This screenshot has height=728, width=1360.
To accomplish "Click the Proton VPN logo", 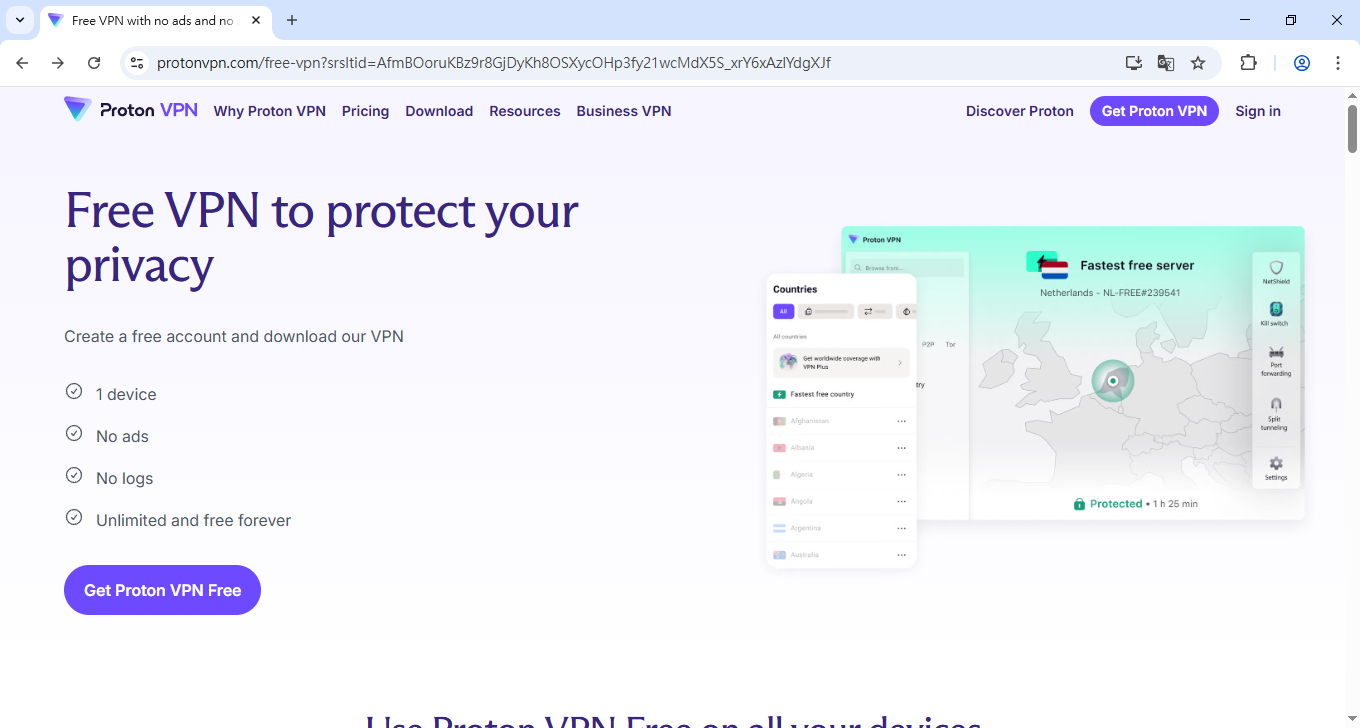I will tap(131, 110).
